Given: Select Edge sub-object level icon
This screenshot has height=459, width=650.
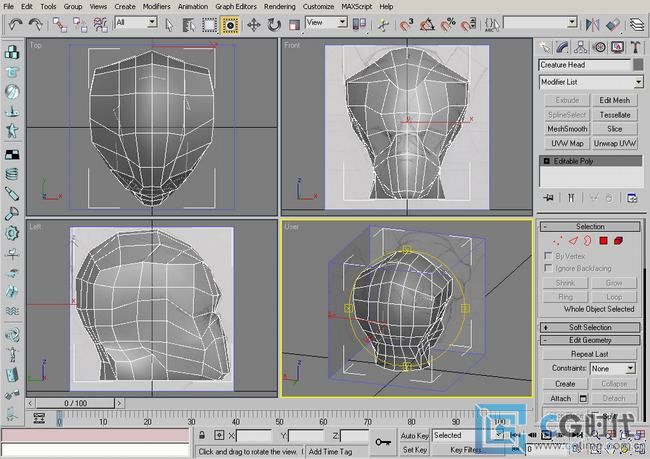Looking at the screenshot, I should point(573,240).
